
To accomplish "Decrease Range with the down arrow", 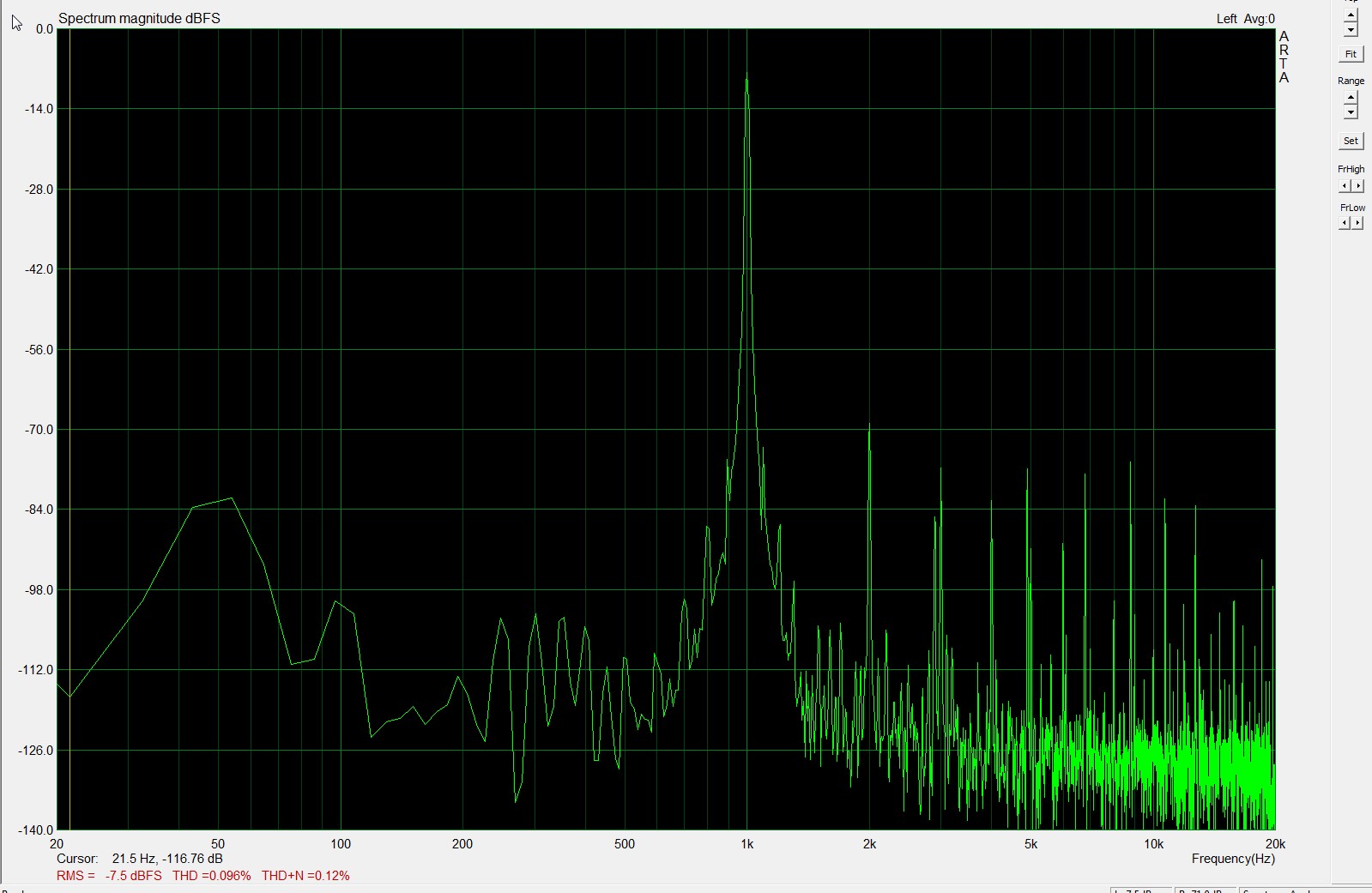I will [x=1351, y=112].
